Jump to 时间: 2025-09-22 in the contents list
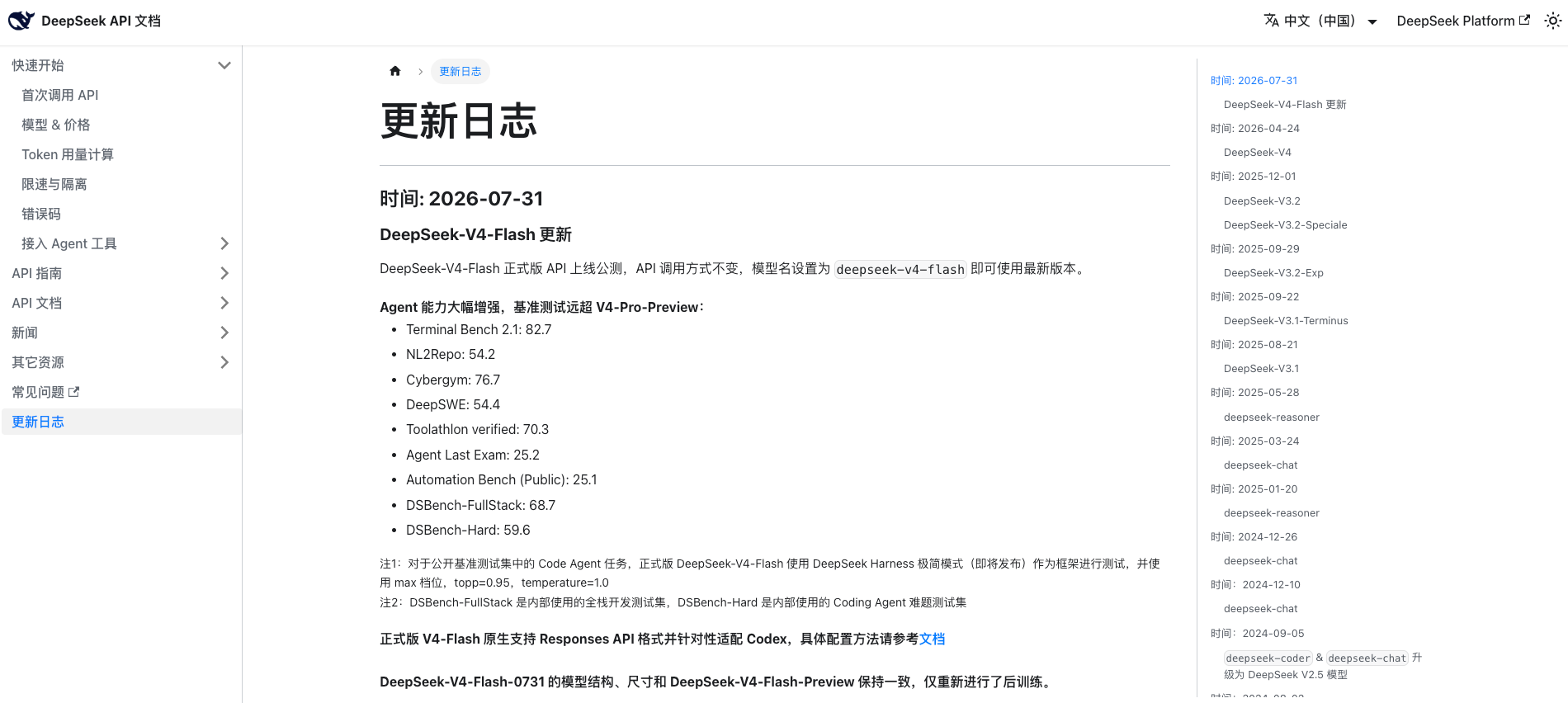Viewport: 1568px width, 703px height. tap(1254, 296)
